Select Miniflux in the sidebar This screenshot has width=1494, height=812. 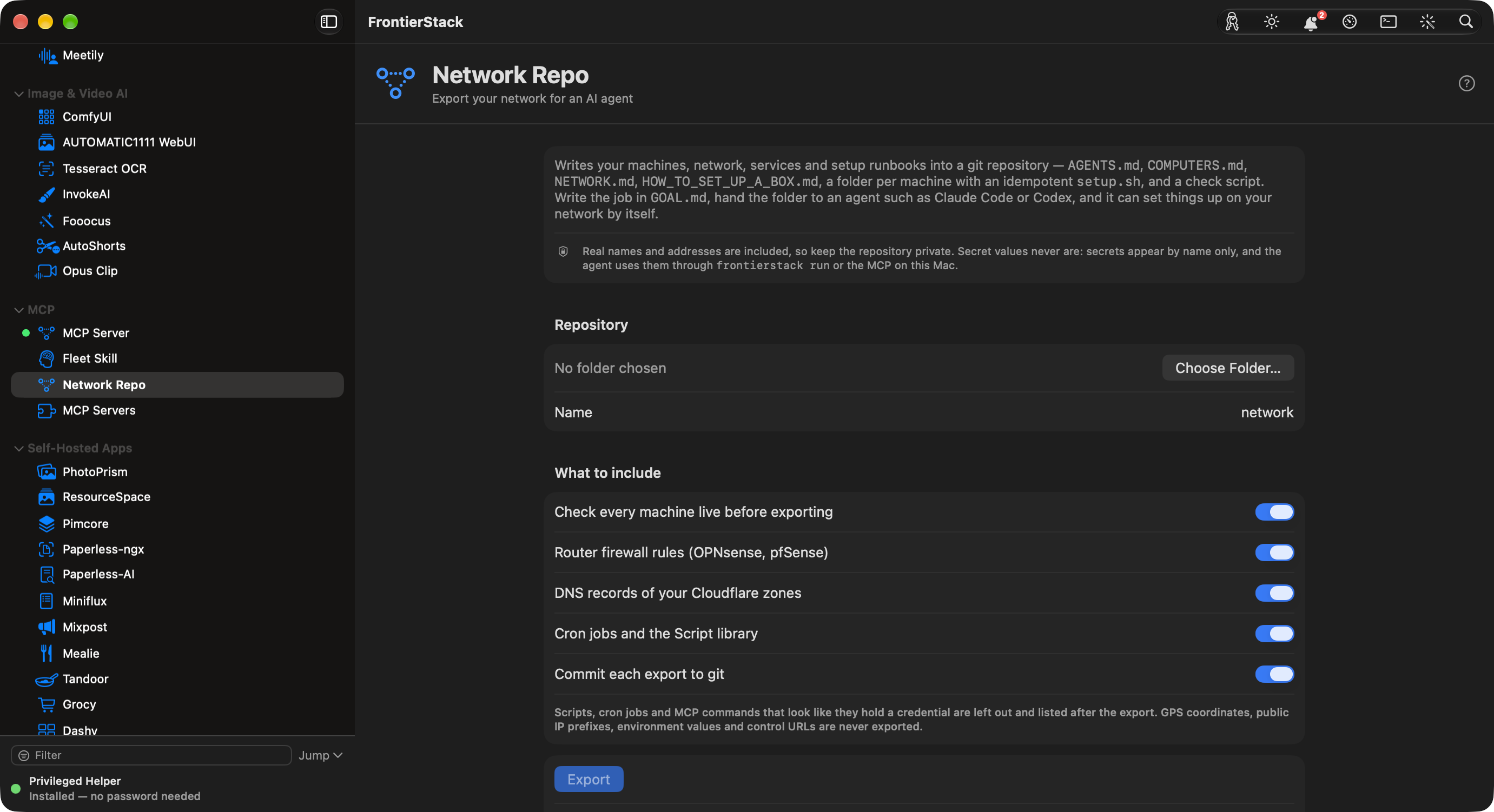(177, 601)
